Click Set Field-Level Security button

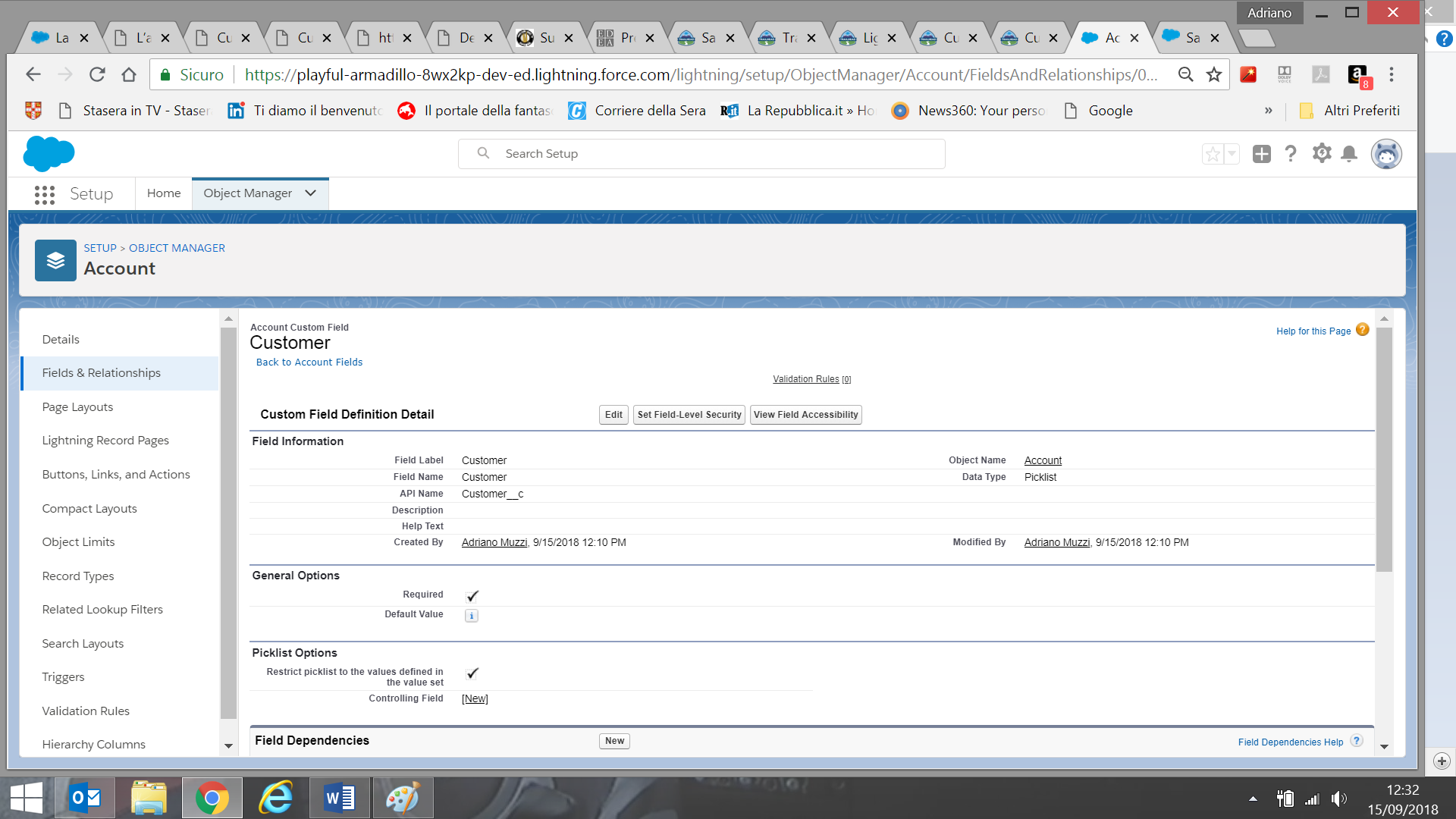point(689,415)
